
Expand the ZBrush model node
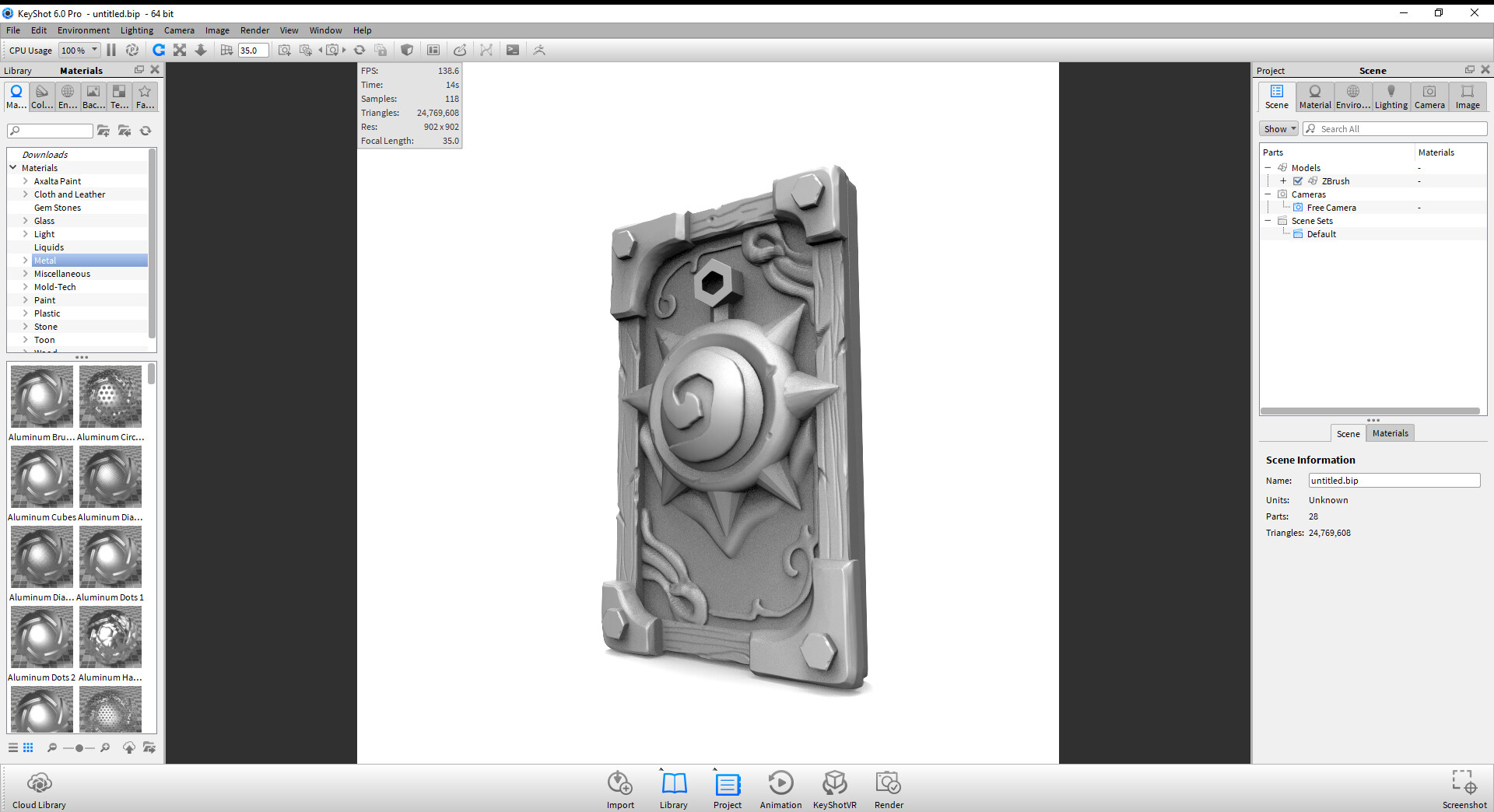click(x=1283, y=181)
